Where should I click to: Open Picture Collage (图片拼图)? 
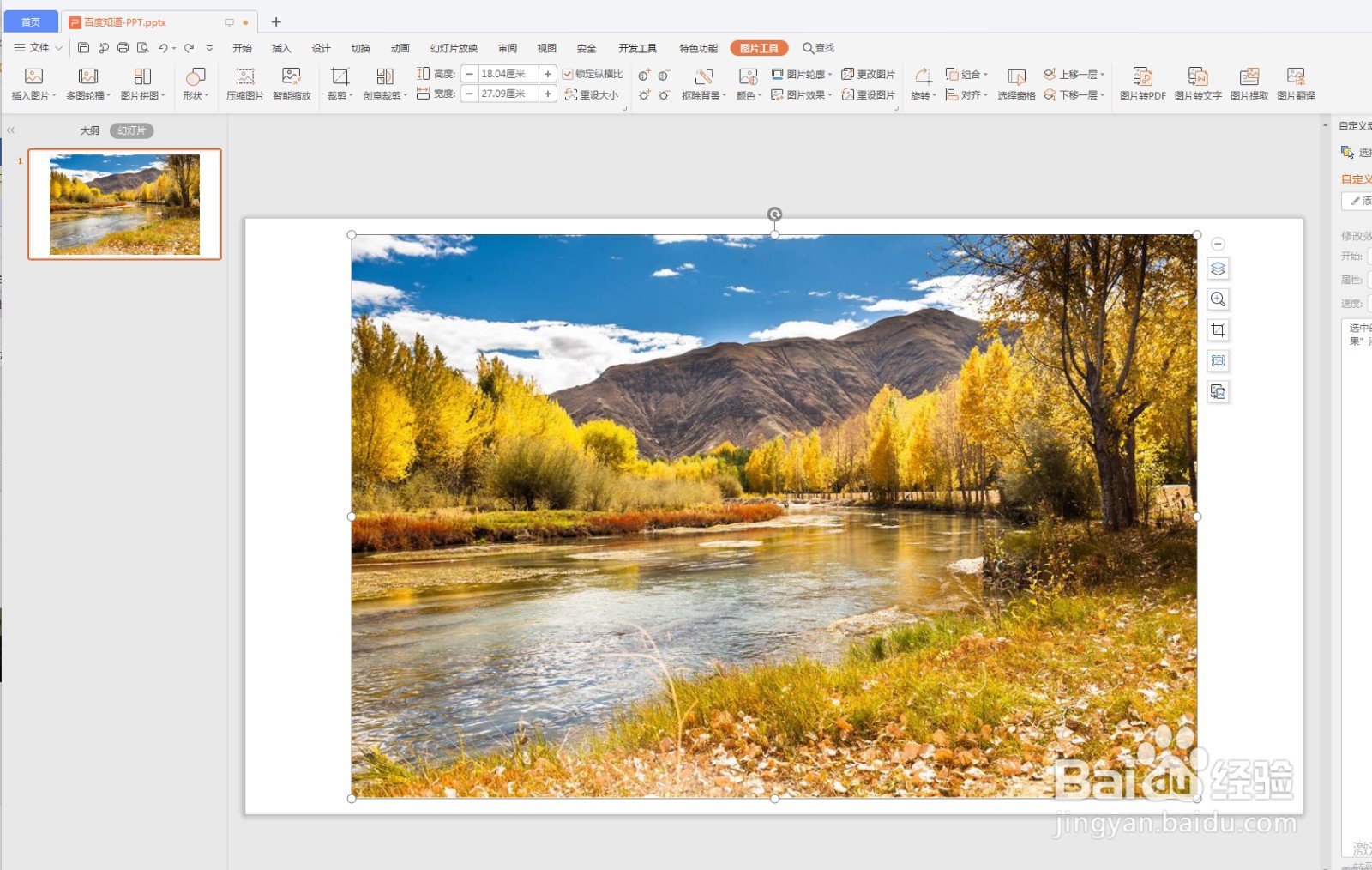click(142, 84)
